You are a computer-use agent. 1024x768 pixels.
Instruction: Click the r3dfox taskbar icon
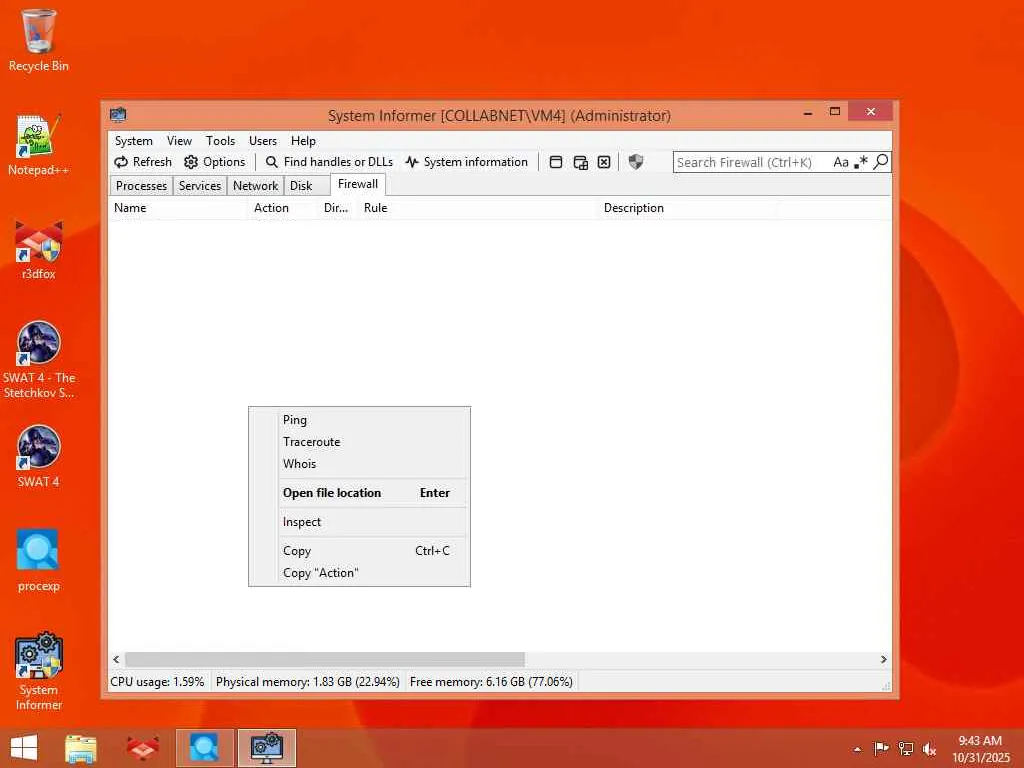[142, 748]
